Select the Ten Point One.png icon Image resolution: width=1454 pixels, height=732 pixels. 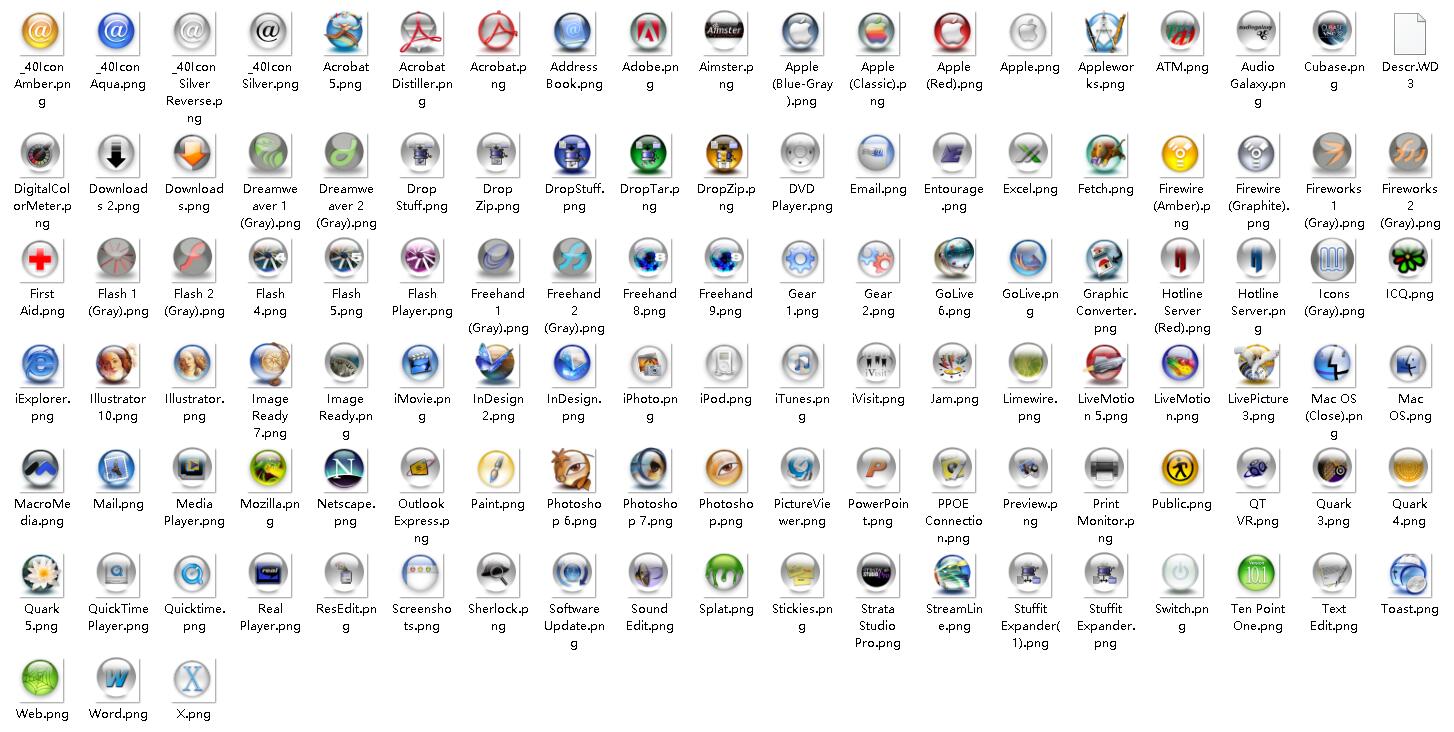(x=1257, y=574)
